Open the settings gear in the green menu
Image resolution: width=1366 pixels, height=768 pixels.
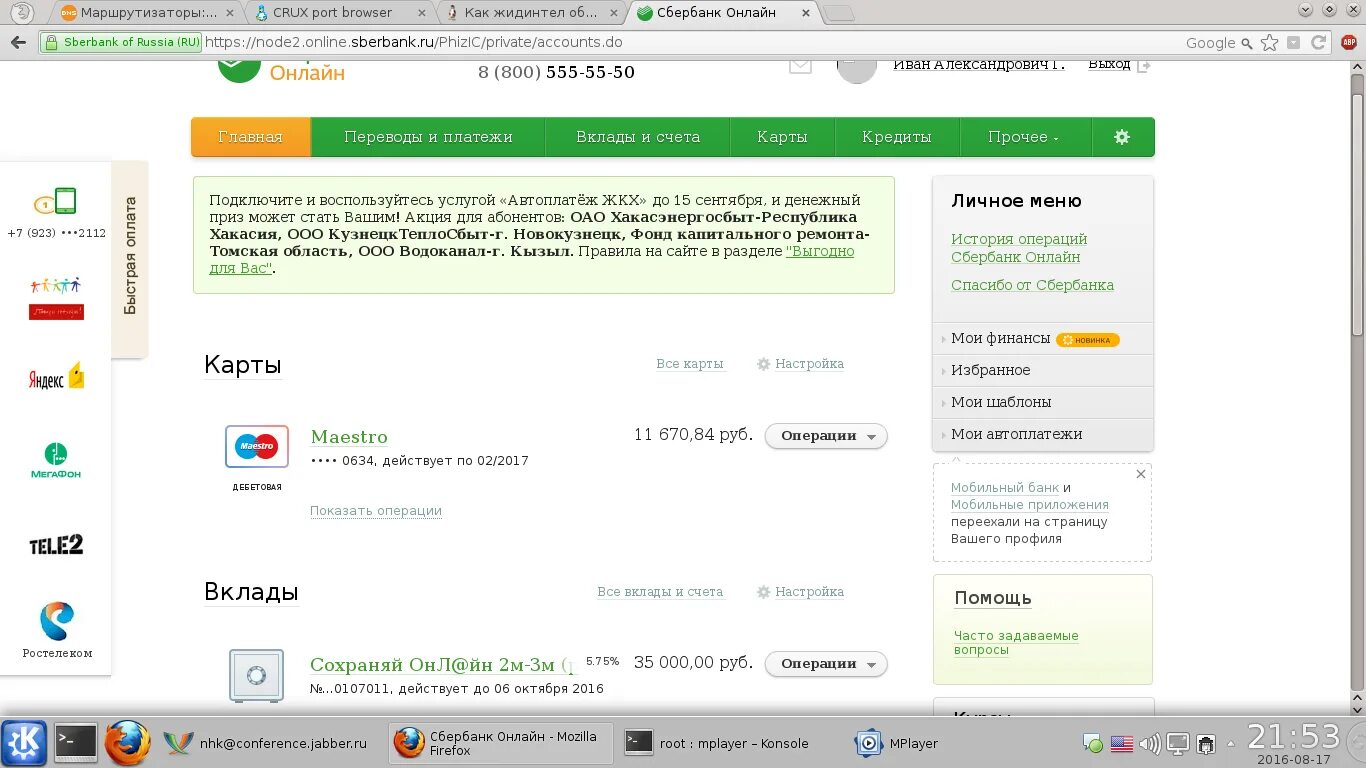click(1122, 137)
